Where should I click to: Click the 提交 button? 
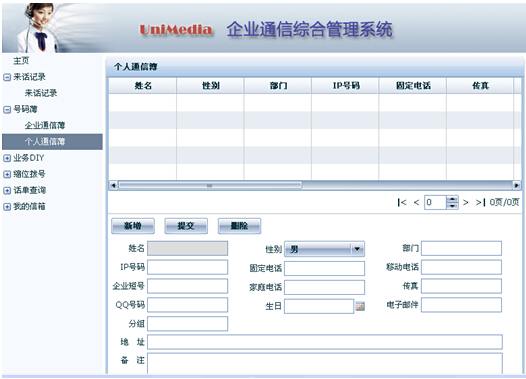(186, 226)
